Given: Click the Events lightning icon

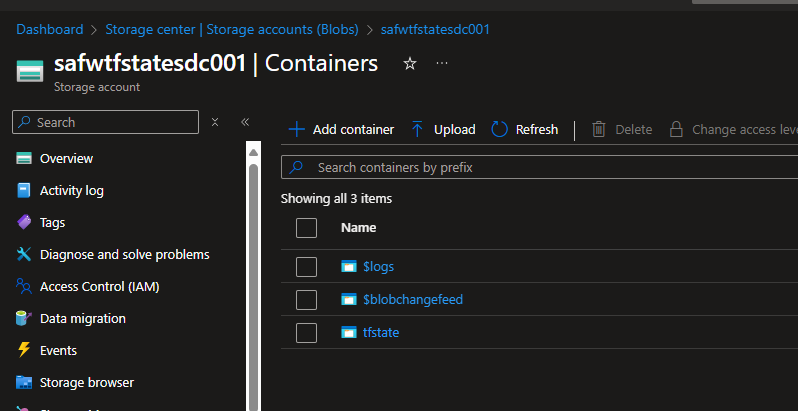Looking at the screenshot, I should pyautogui.click(x=24, y=350).
